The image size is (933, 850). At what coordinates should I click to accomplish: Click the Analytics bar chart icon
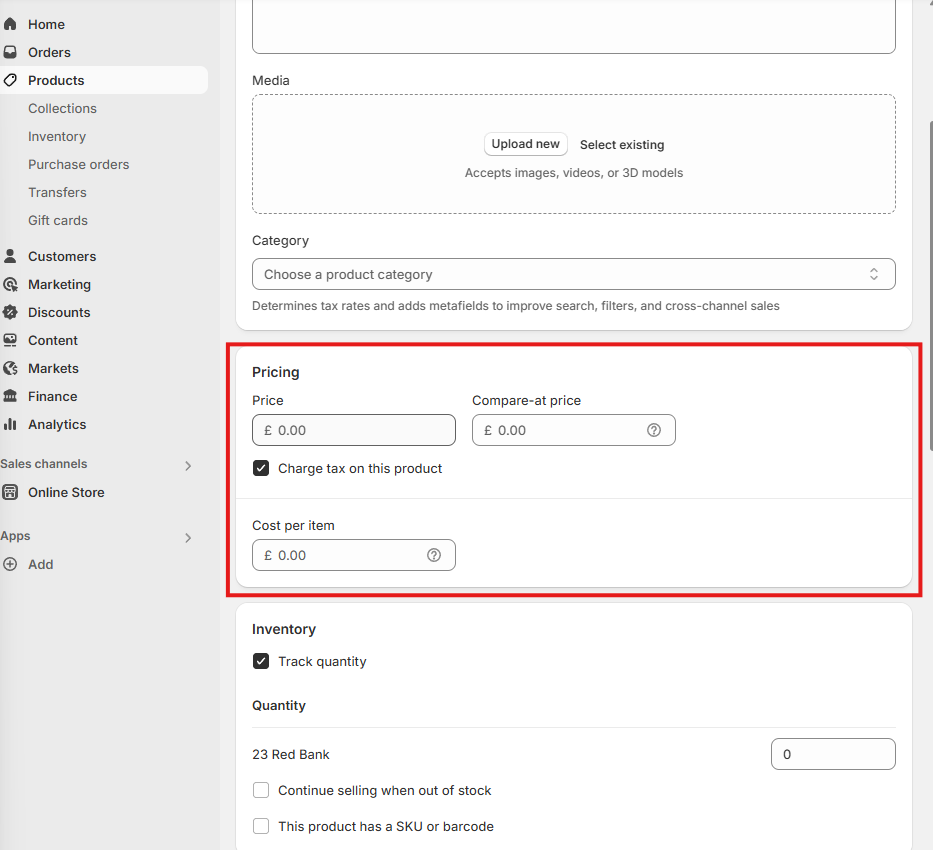click(x=10, y=424)
